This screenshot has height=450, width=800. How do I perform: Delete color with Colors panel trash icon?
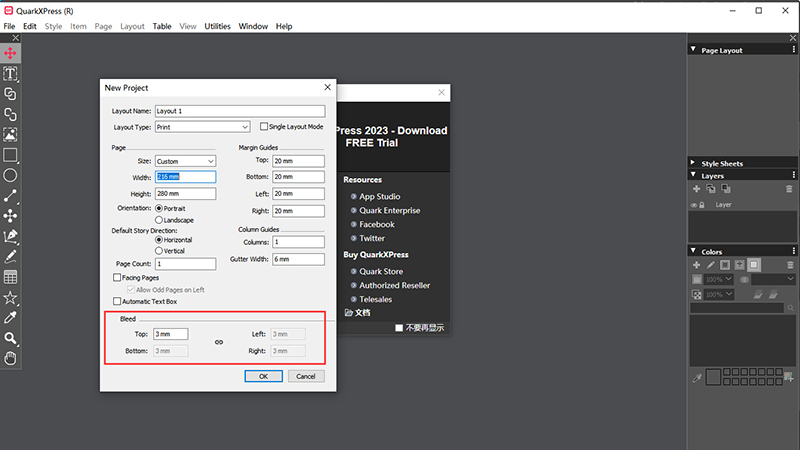click(x=790, y=265)
